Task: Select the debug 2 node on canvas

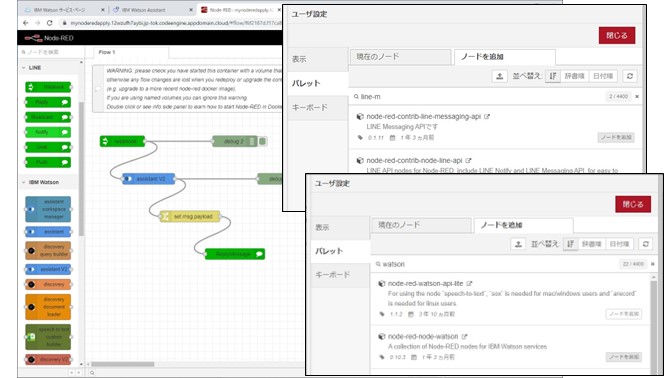Action: (x=235, y=141)
